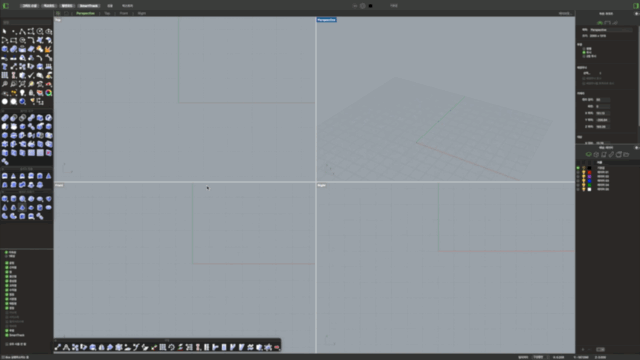Switch to the Right viewport tab
The width and height of the screenshot is (640, 360).
pos(142,13)
